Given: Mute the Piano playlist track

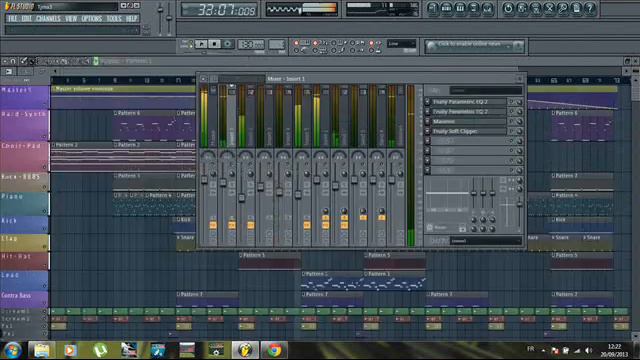Looking at the screenshot, I should pos(44,211).
